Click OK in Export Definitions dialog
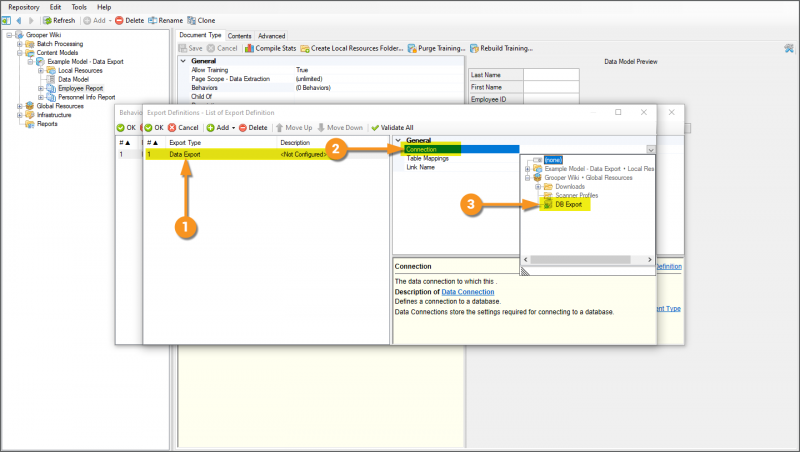This screenshot has height=452, width=800. tap(154, 128)
